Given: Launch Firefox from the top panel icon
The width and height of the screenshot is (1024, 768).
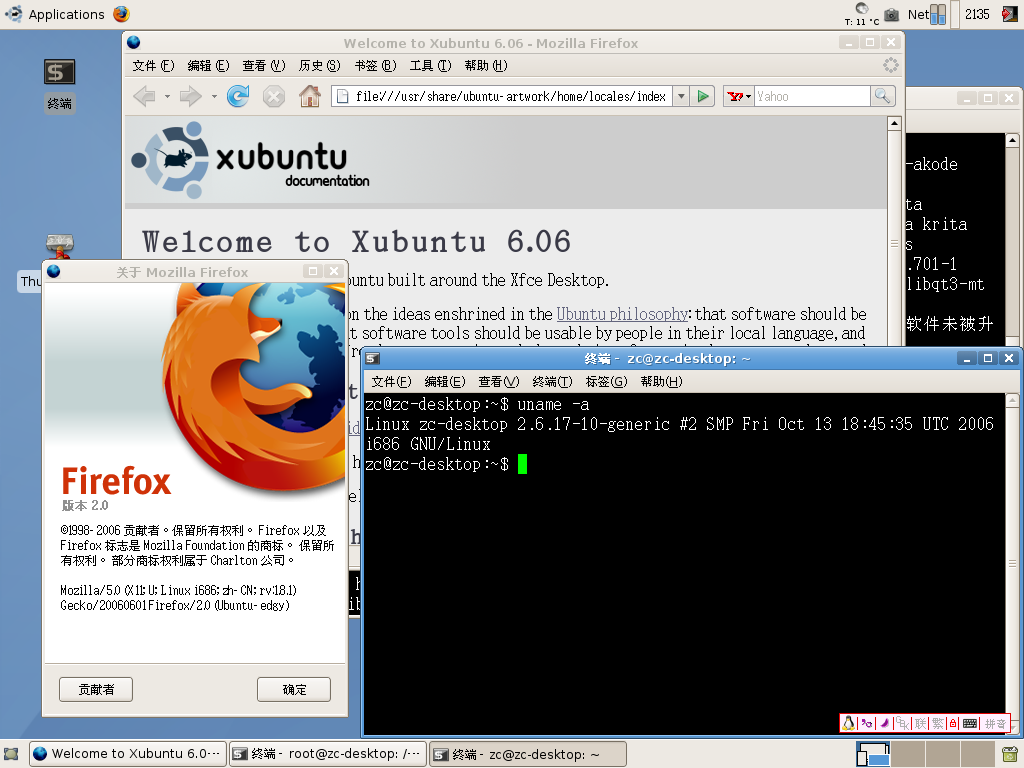Looking at the screenshot, I should point(121,14).
